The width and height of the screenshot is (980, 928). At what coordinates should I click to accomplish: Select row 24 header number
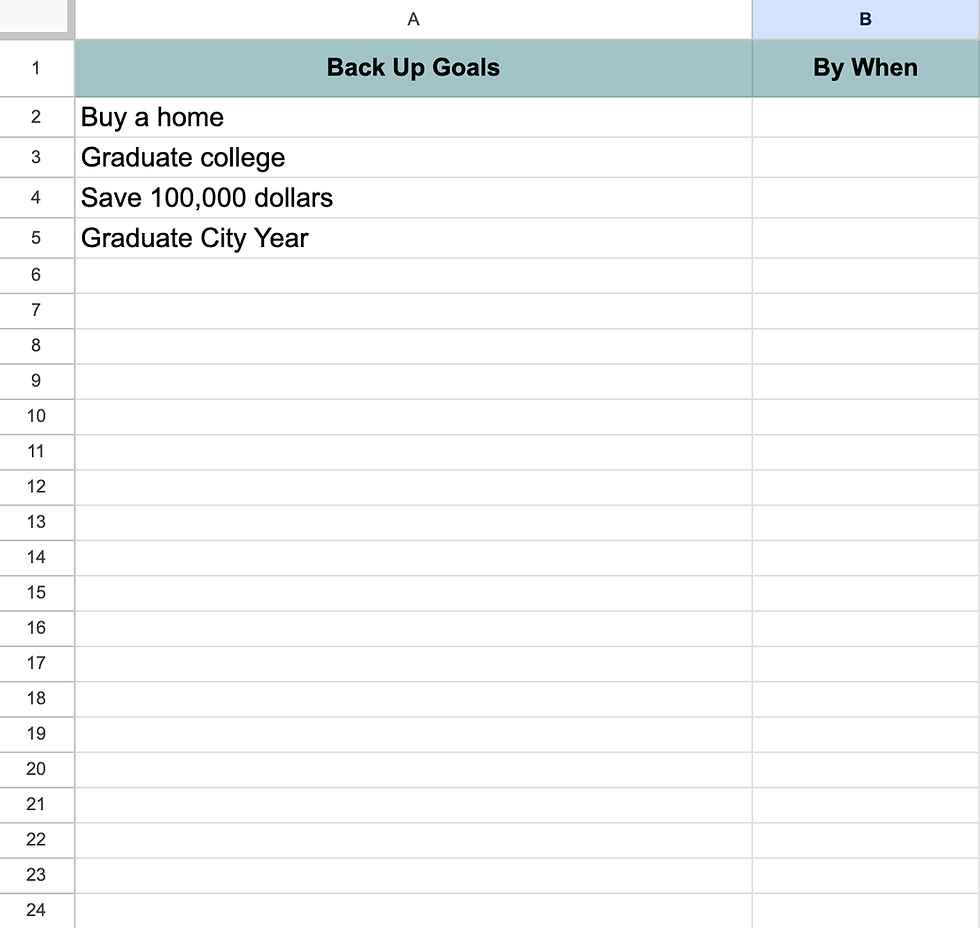(36, 911)
